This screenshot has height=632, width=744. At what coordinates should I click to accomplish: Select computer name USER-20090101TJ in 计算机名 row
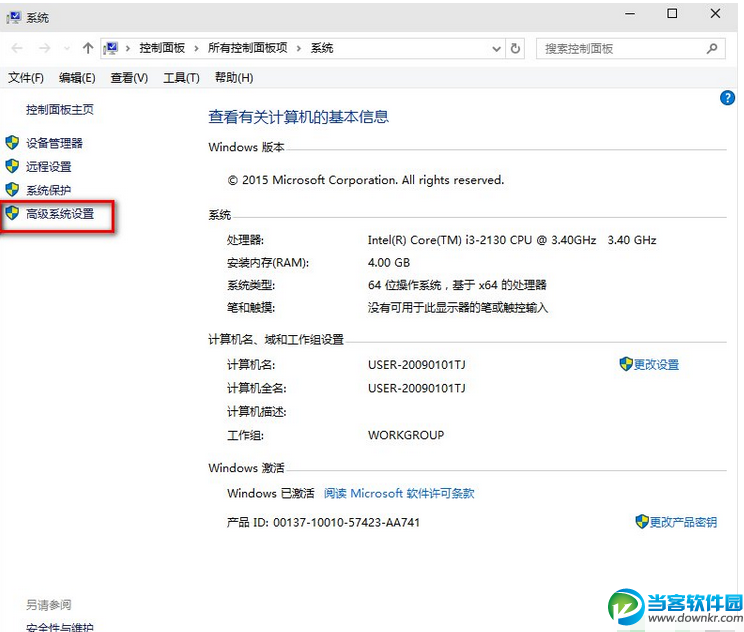[x=417, y=365]
